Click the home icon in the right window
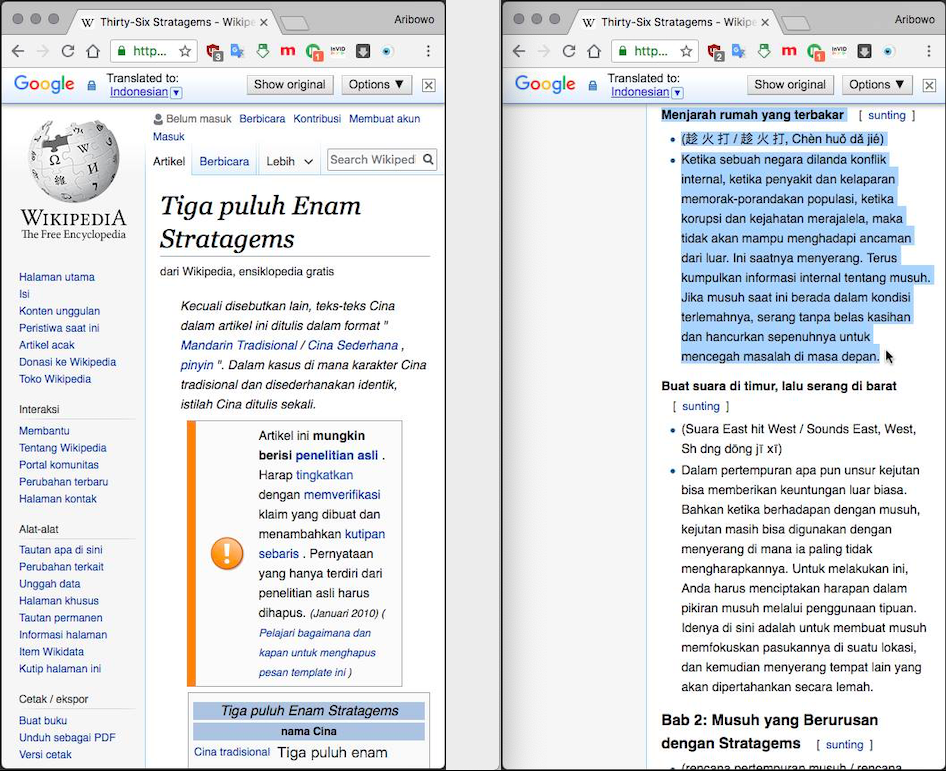The height and width of the screenshot is (771, 946). (x=593, y=51)
